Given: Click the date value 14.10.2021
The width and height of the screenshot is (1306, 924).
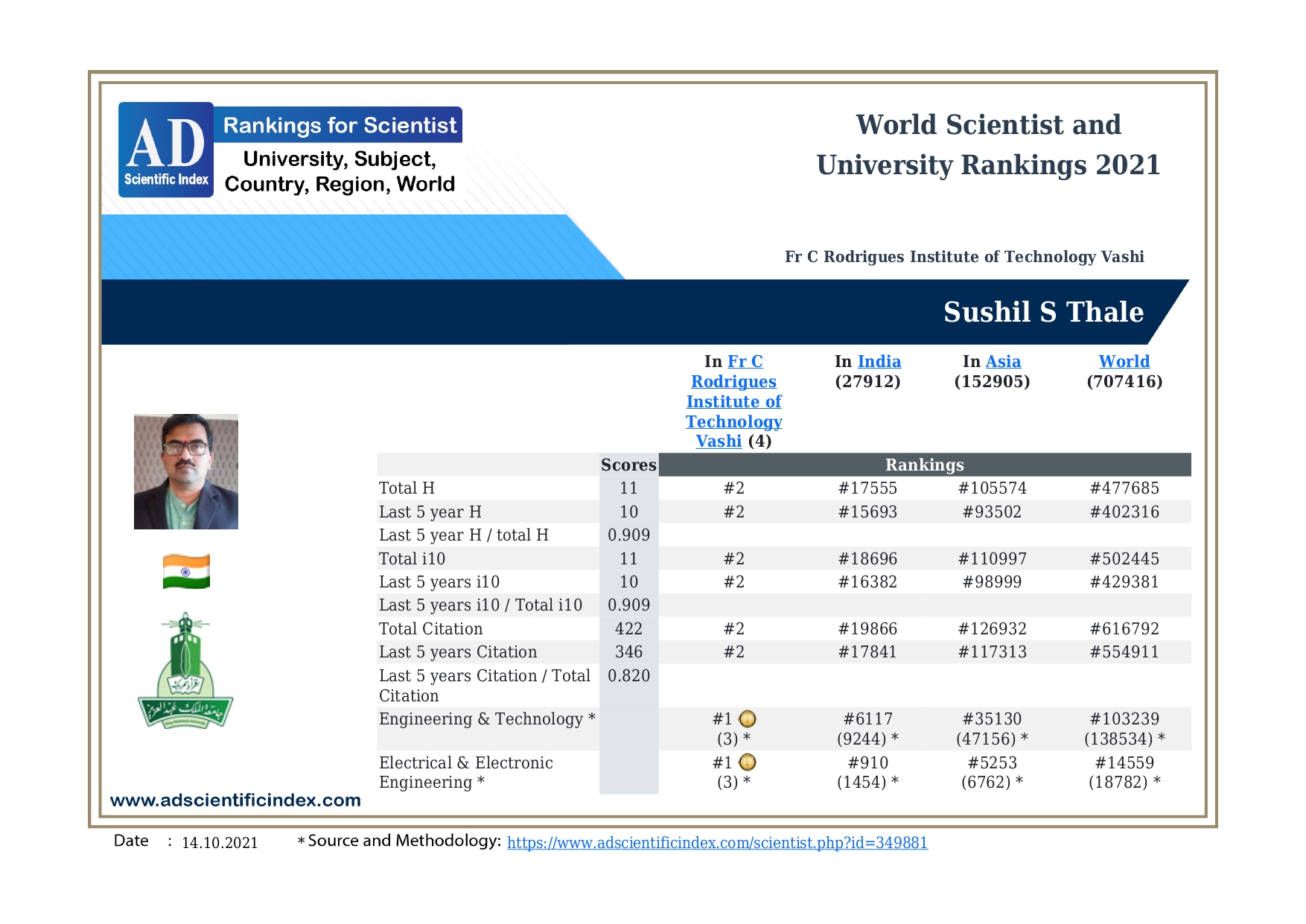Looking at the screenshot, I should [x=220, y=843].
